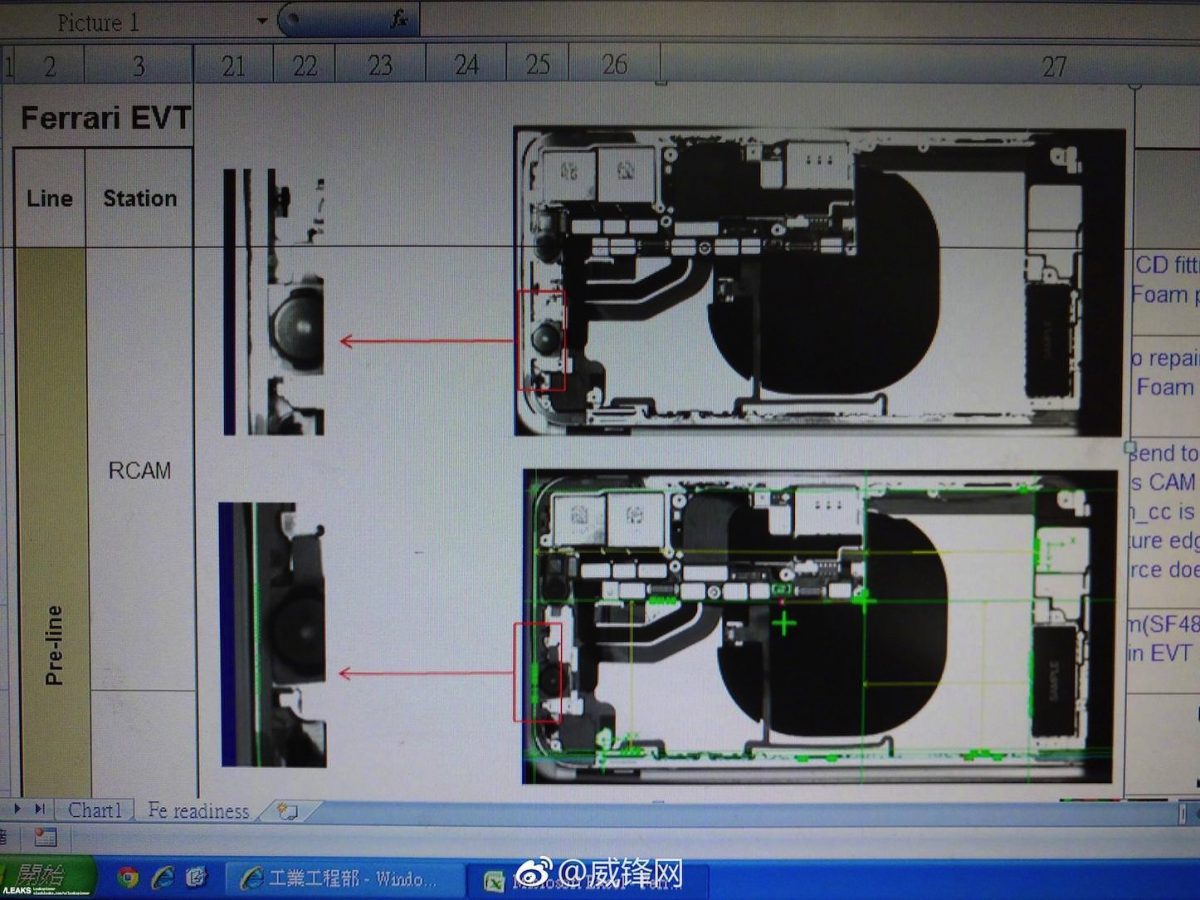Click the insert new worksheet tab icon
The width and height of the screenshot is (1200, 900).
[287, 812]
